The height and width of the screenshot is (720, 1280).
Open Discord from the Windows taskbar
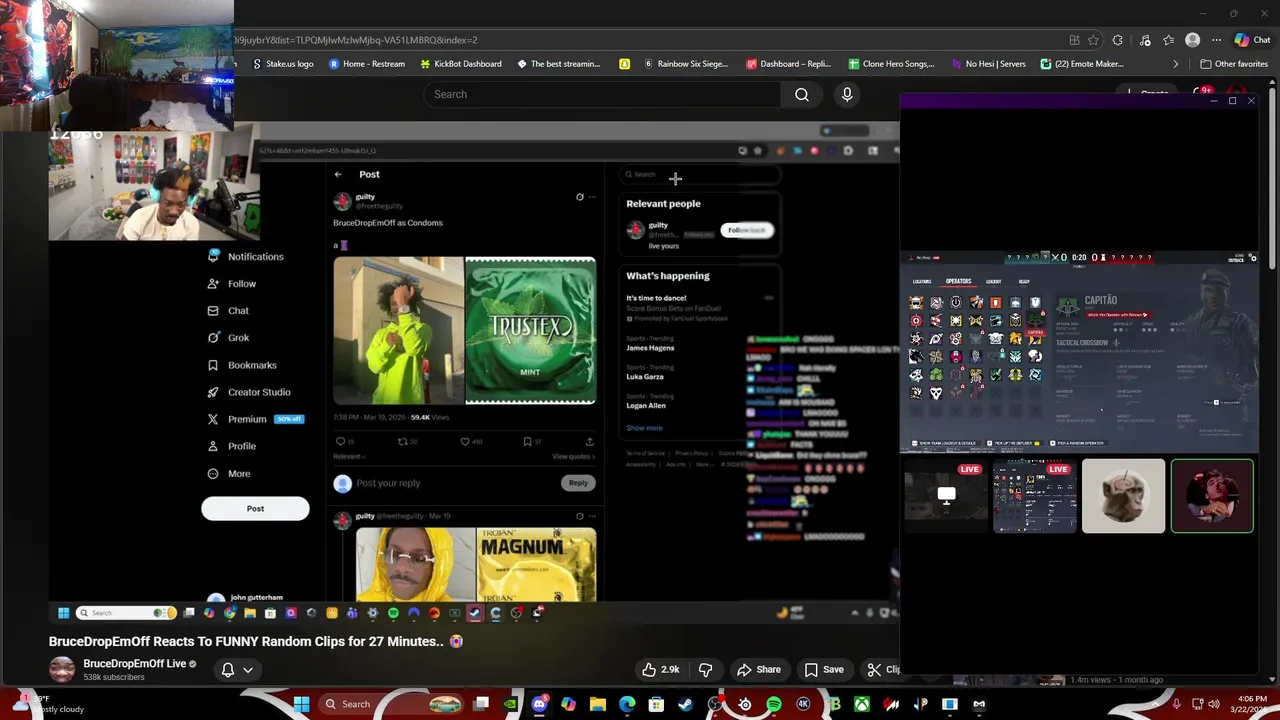540,704
